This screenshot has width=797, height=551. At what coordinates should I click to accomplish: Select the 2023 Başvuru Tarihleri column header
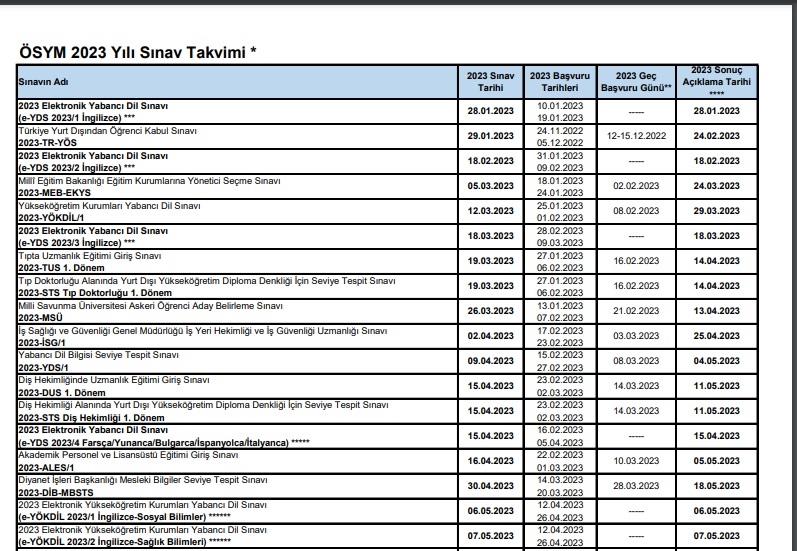pyautogui.click(x=559, y=82)
